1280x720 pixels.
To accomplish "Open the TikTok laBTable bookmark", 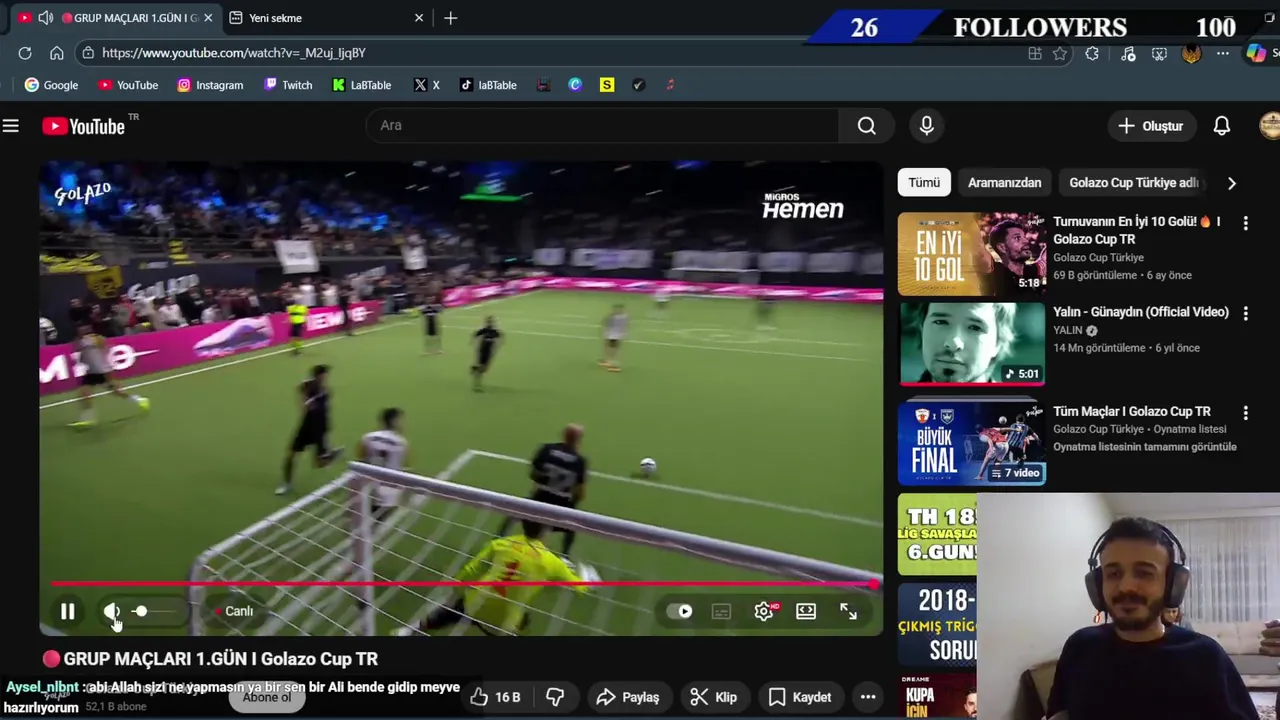I will pos(488,85).
